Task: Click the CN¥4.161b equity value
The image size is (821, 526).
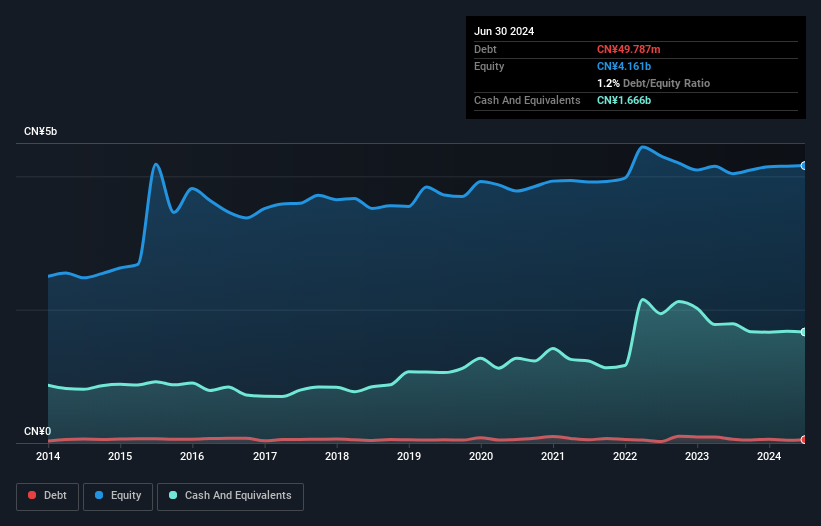Action: pos(624,66)
